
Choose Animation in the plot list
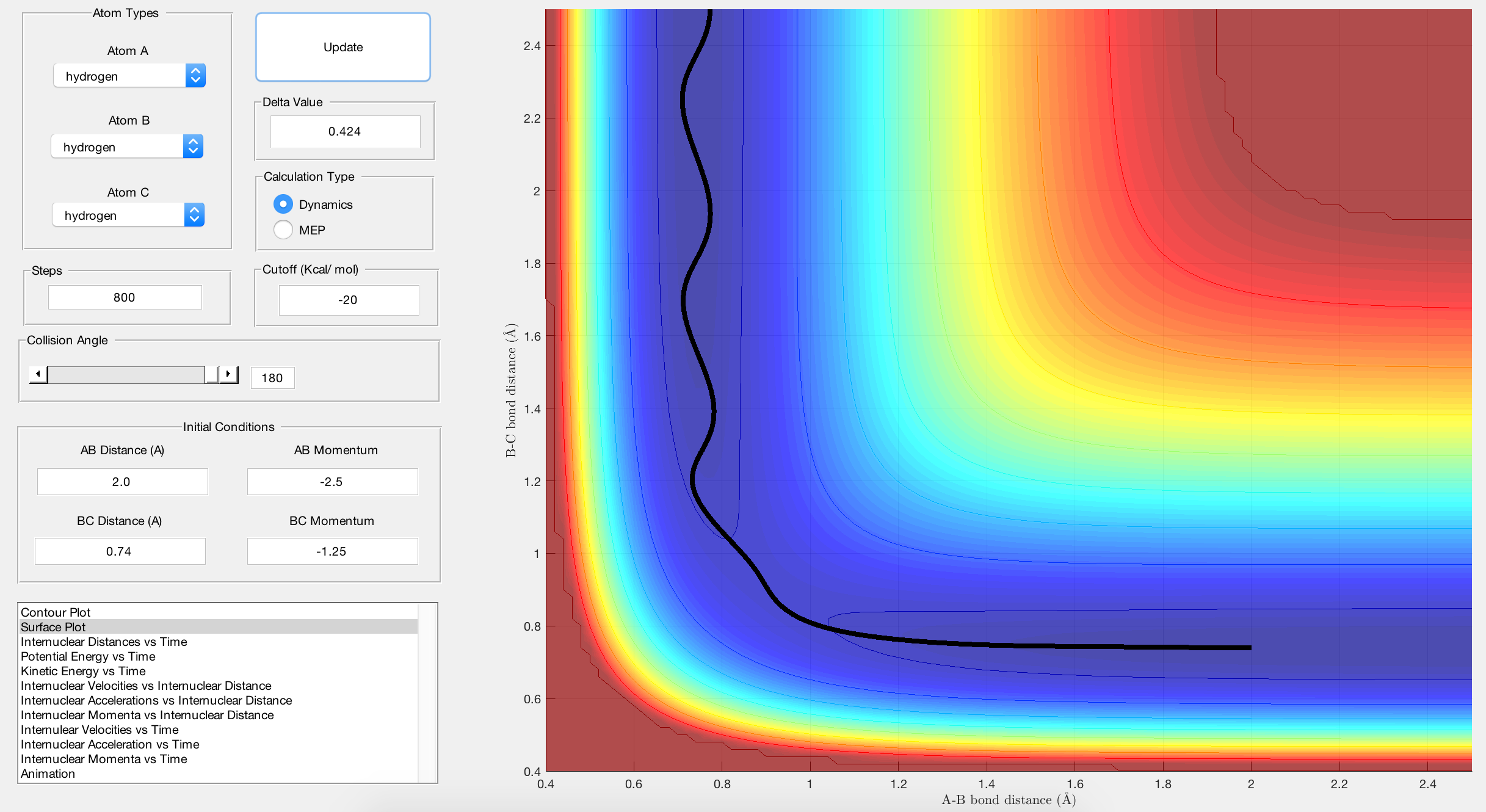click(48, 773)
